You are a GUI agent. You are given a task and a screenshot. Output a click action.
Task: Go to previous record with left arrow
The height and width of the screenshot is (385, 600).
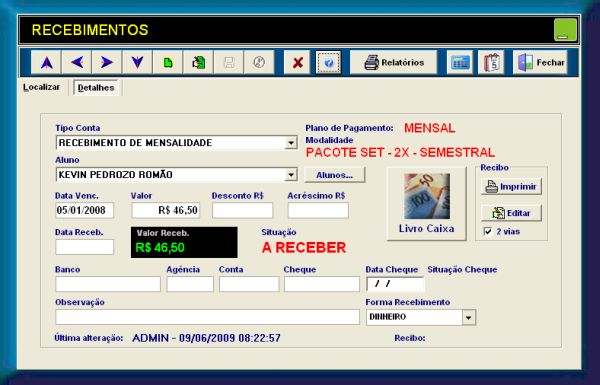[77, 62]
